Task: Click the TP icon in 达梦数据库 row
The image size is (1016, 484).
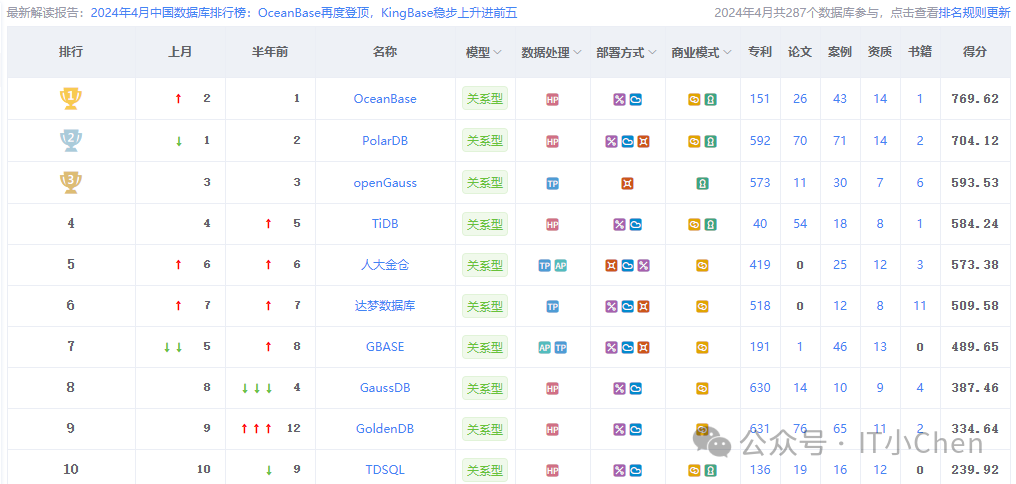Action: [x=552, y=306]
